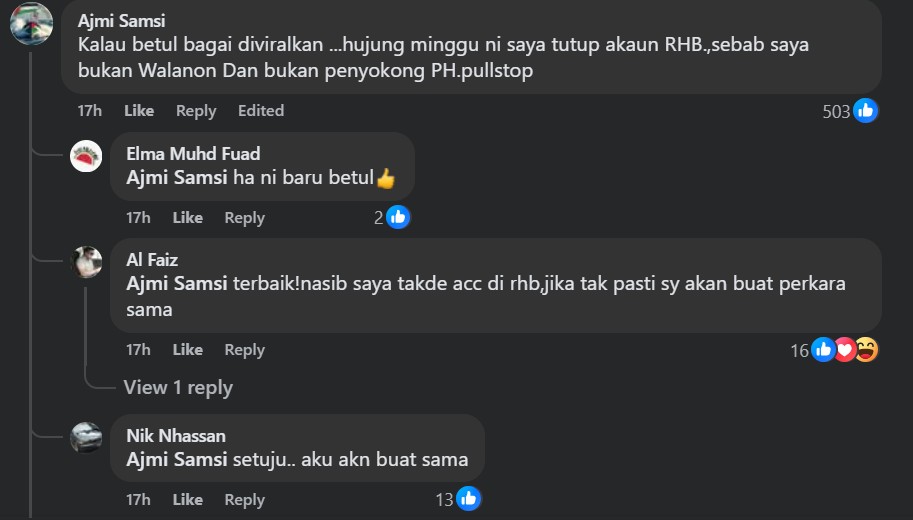913x520 pixels.
Task: Open Nik Nhassan's profile avatar
Action: pos(86,437)
